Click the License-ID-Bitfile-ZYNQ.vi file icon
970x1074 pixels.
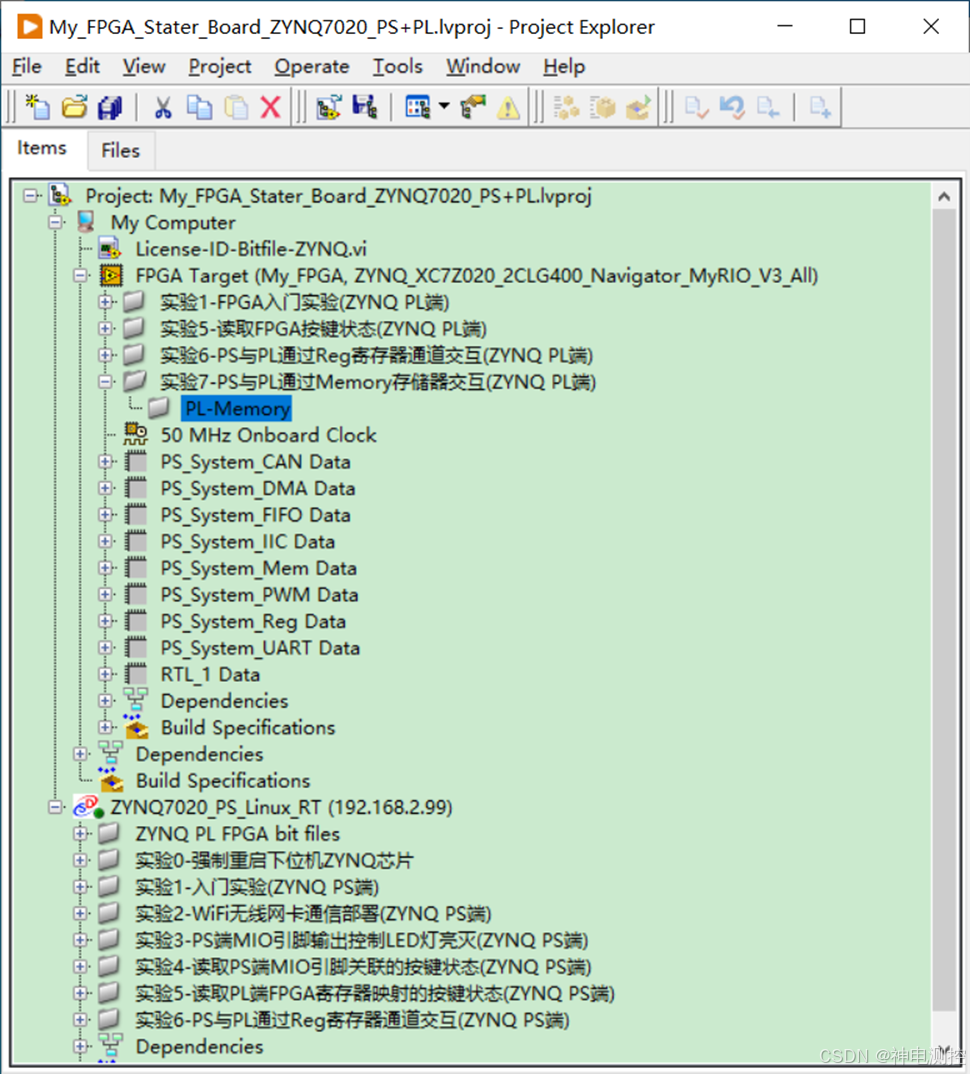(110, 249)
